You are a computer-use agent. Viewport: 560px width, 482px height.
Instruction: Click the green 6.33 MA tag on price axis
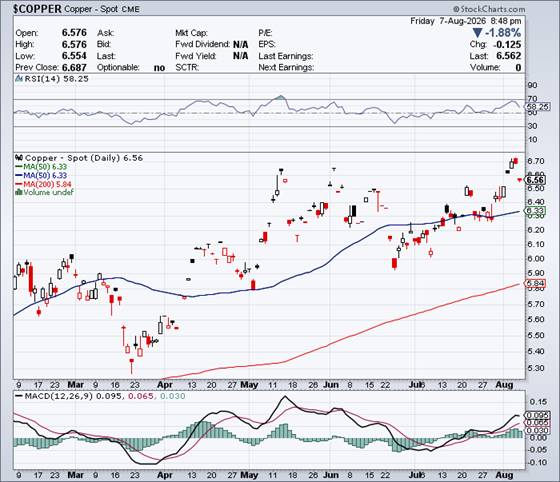click(535, 211)
